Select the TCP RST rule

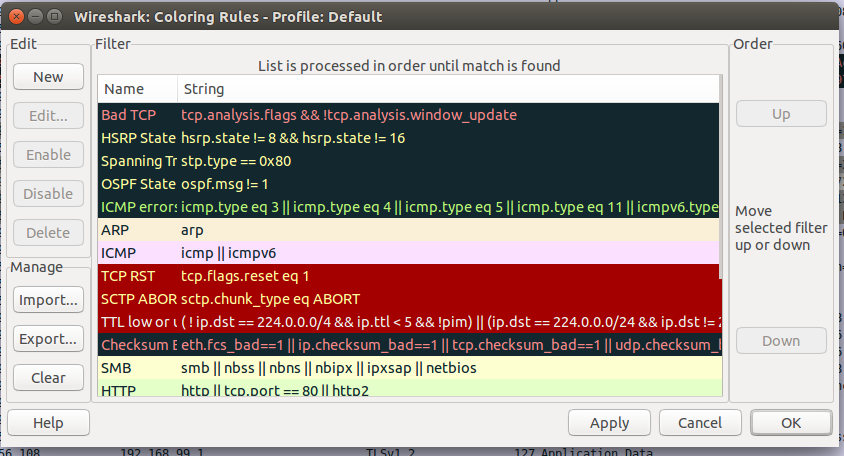pos(409,276)
